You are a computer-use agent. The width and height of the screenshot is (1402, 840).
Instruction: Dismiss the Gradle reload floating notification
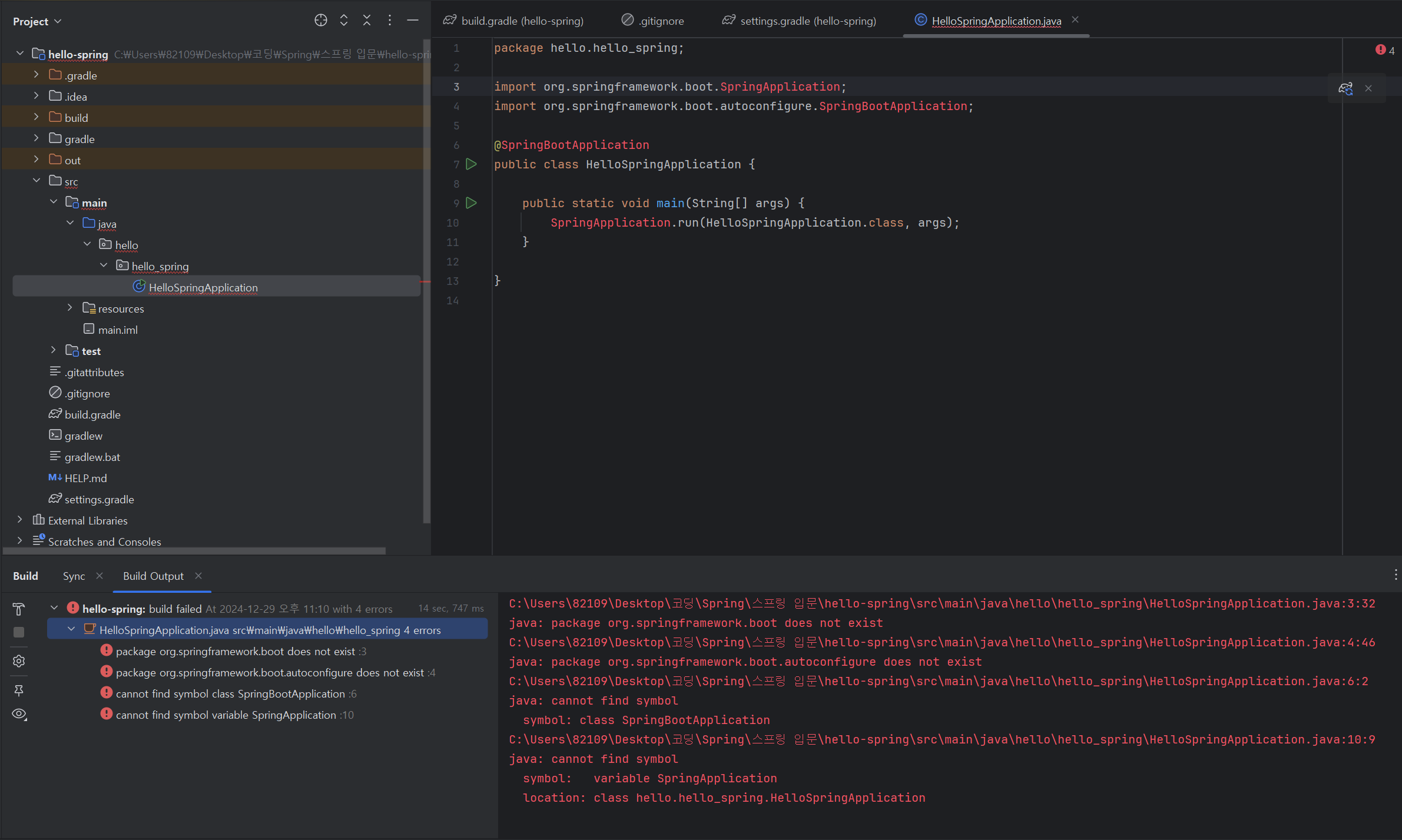tap(1368, 88)
